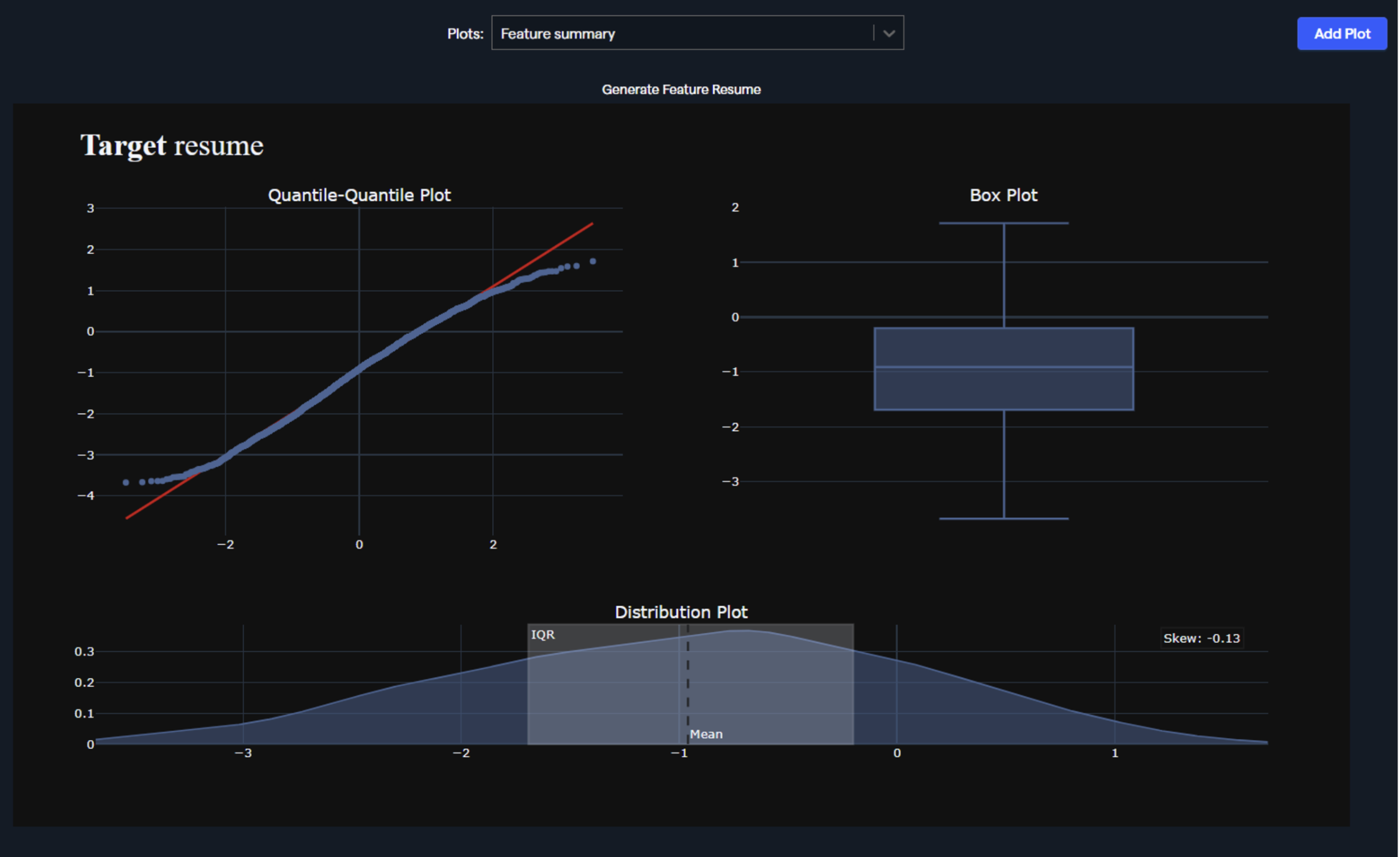Open the Plots dropdown chevron
This screenshot has height=857, width=1400.
[889, 32]
